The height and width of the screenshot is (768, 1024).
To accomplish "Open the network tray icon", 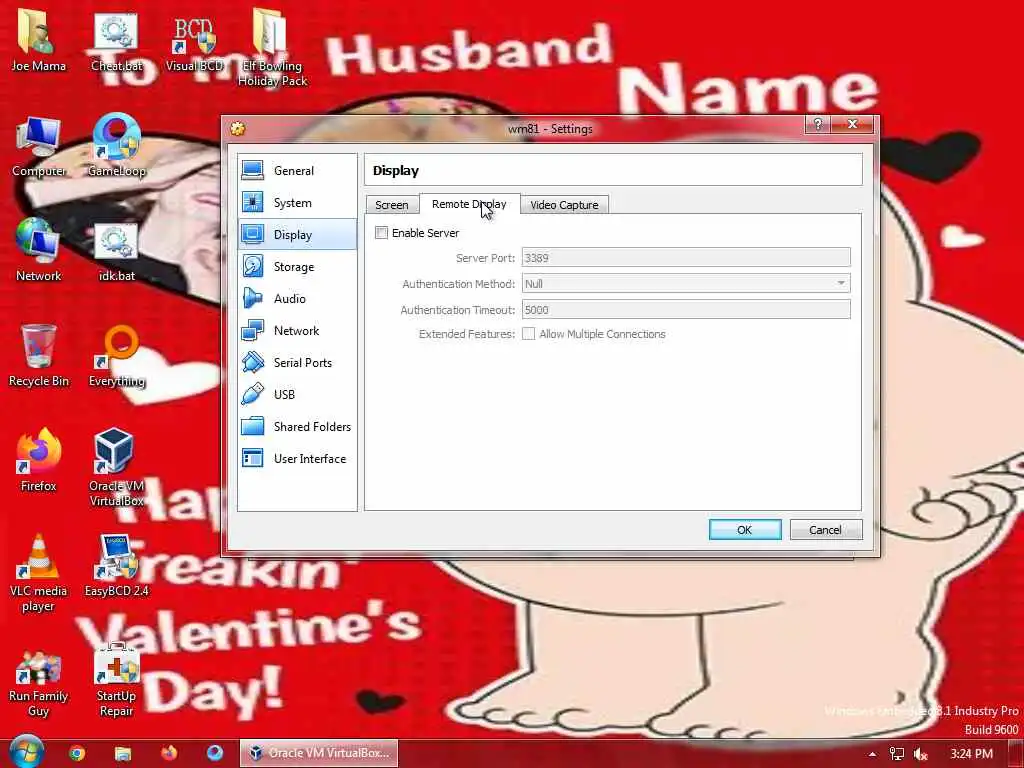I will (897, 754).
